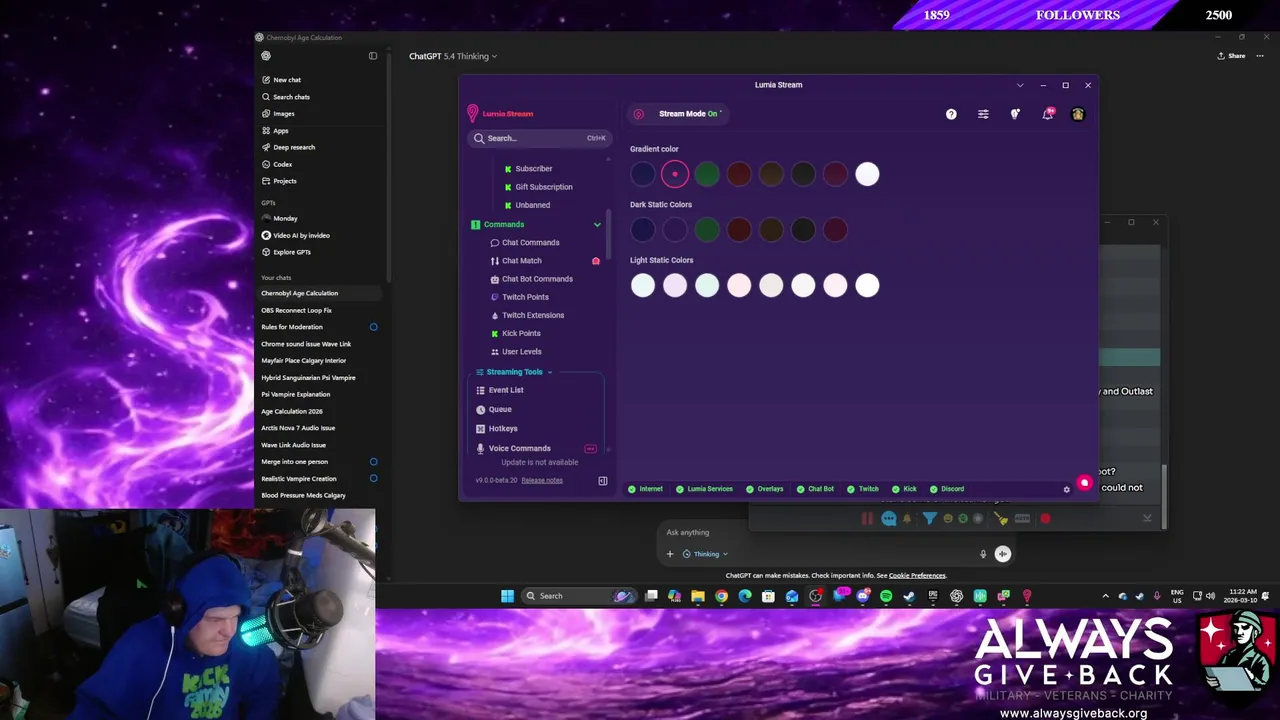Click the Windows taskbar Search box
This screenshot has width=1280, height=720.
click(578, 596)
